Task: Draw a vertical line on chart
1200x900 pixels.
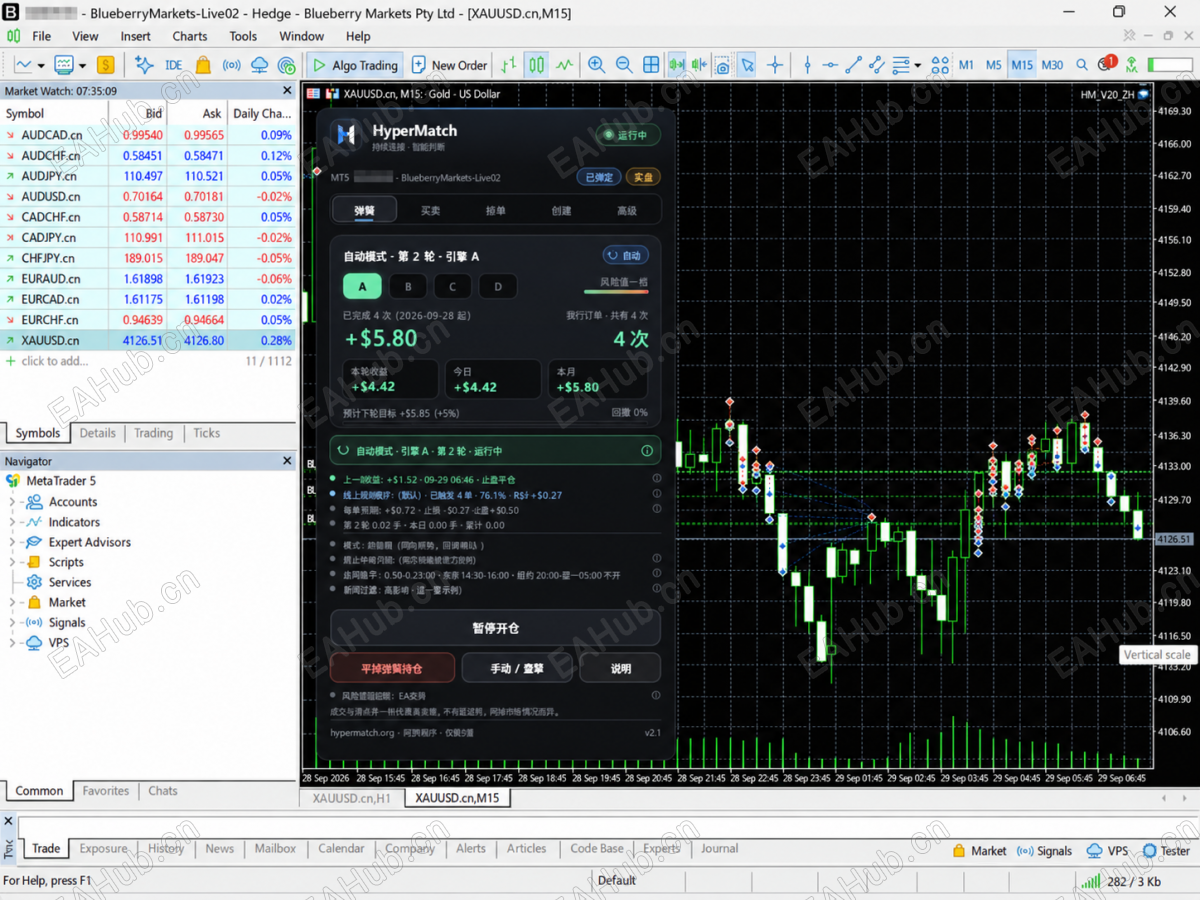Action: (x=807, y=65)
